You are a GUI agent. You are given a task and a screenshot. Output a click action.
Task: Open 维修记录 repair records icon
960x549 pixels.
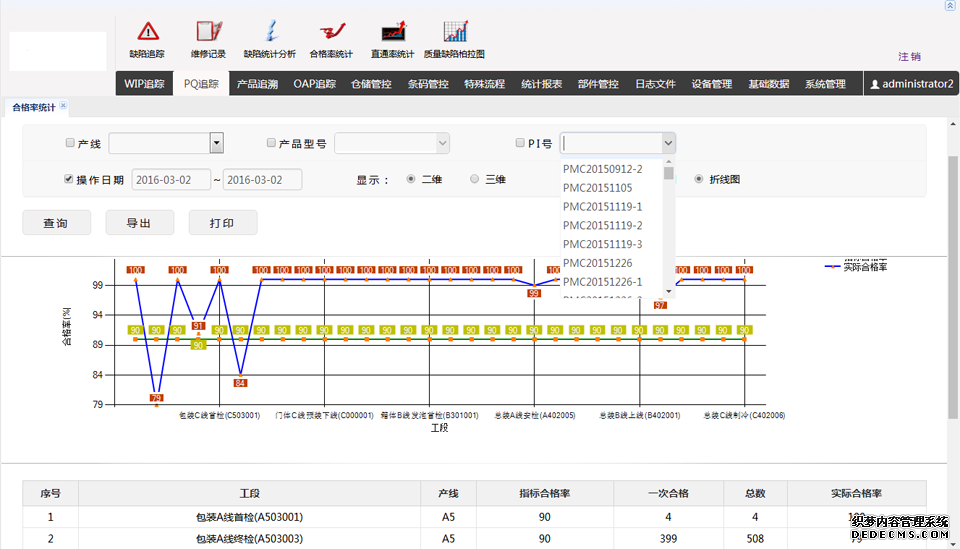click(208, 38)
